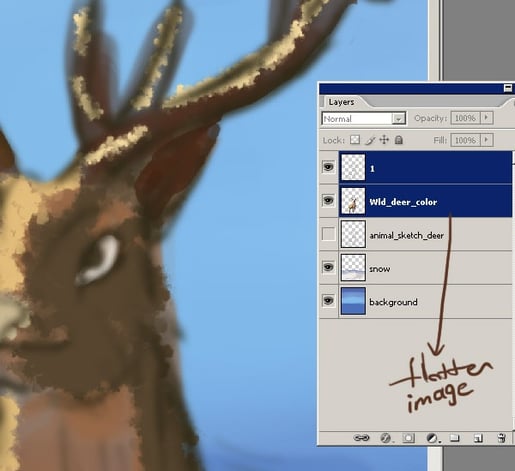Click the Fill 100% field
The image size is (515, 471).
[465, 140]
